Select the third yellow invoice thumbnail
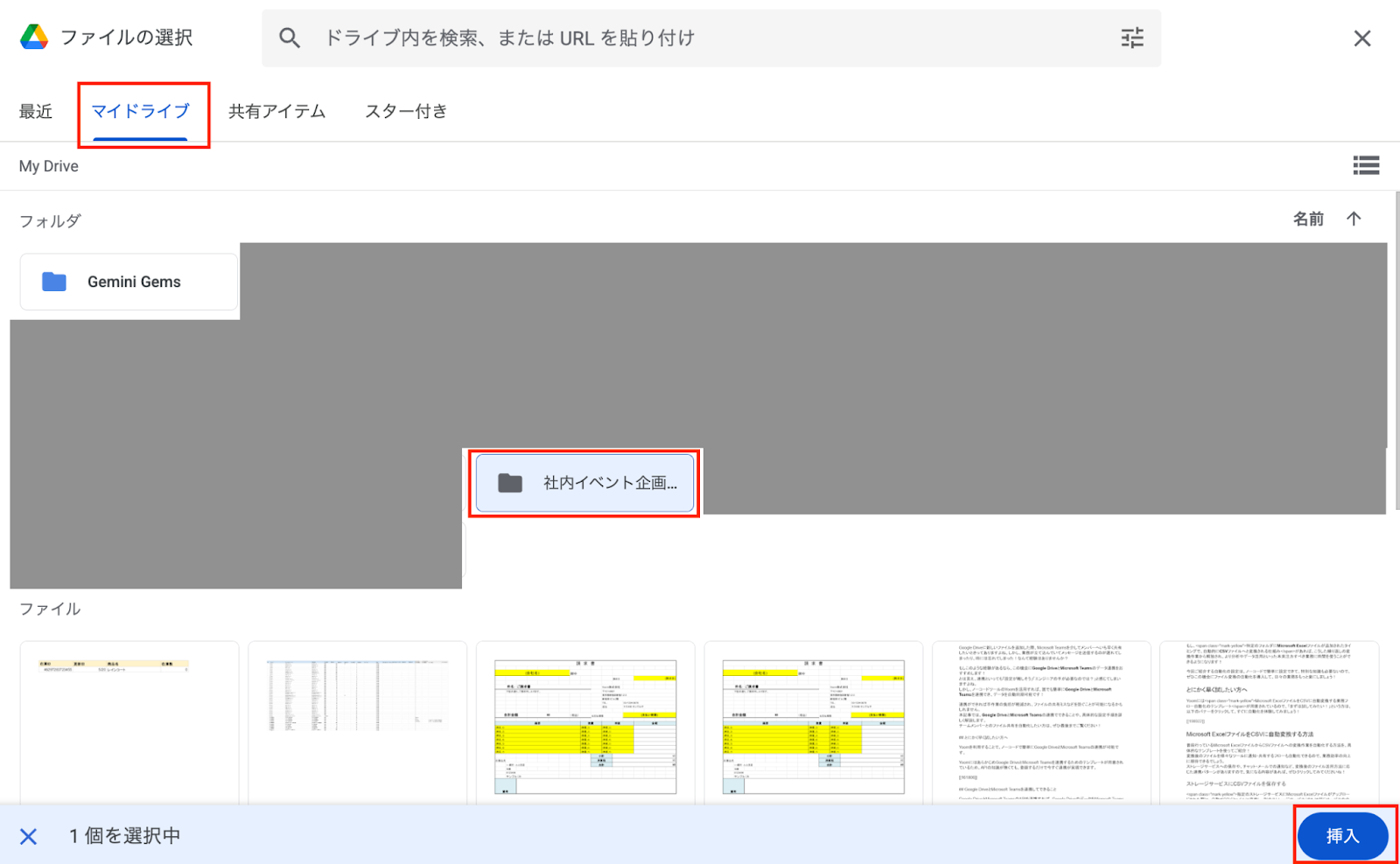This screenshot has width=1400, height=864. pyautogui.click(x=585, y=724)
